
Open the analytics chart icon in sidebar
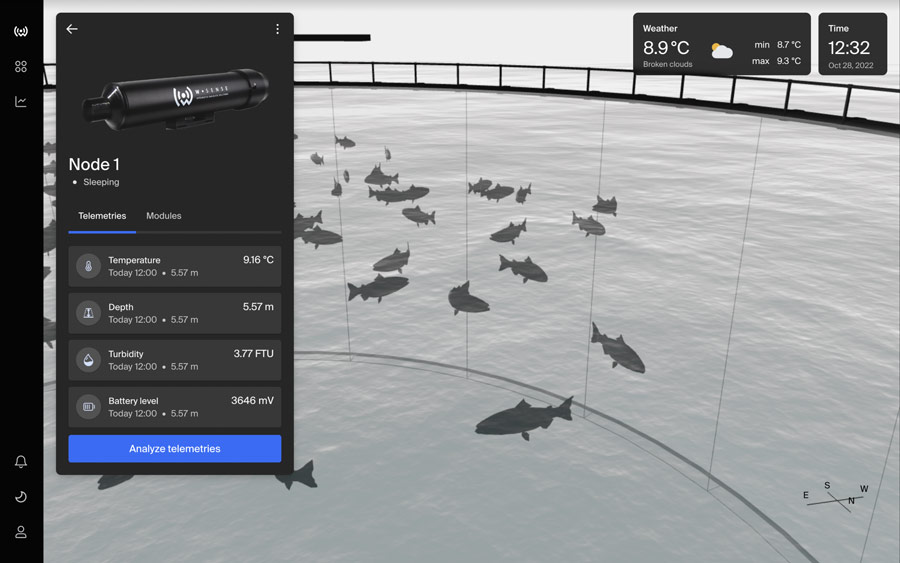pos(21,102)
